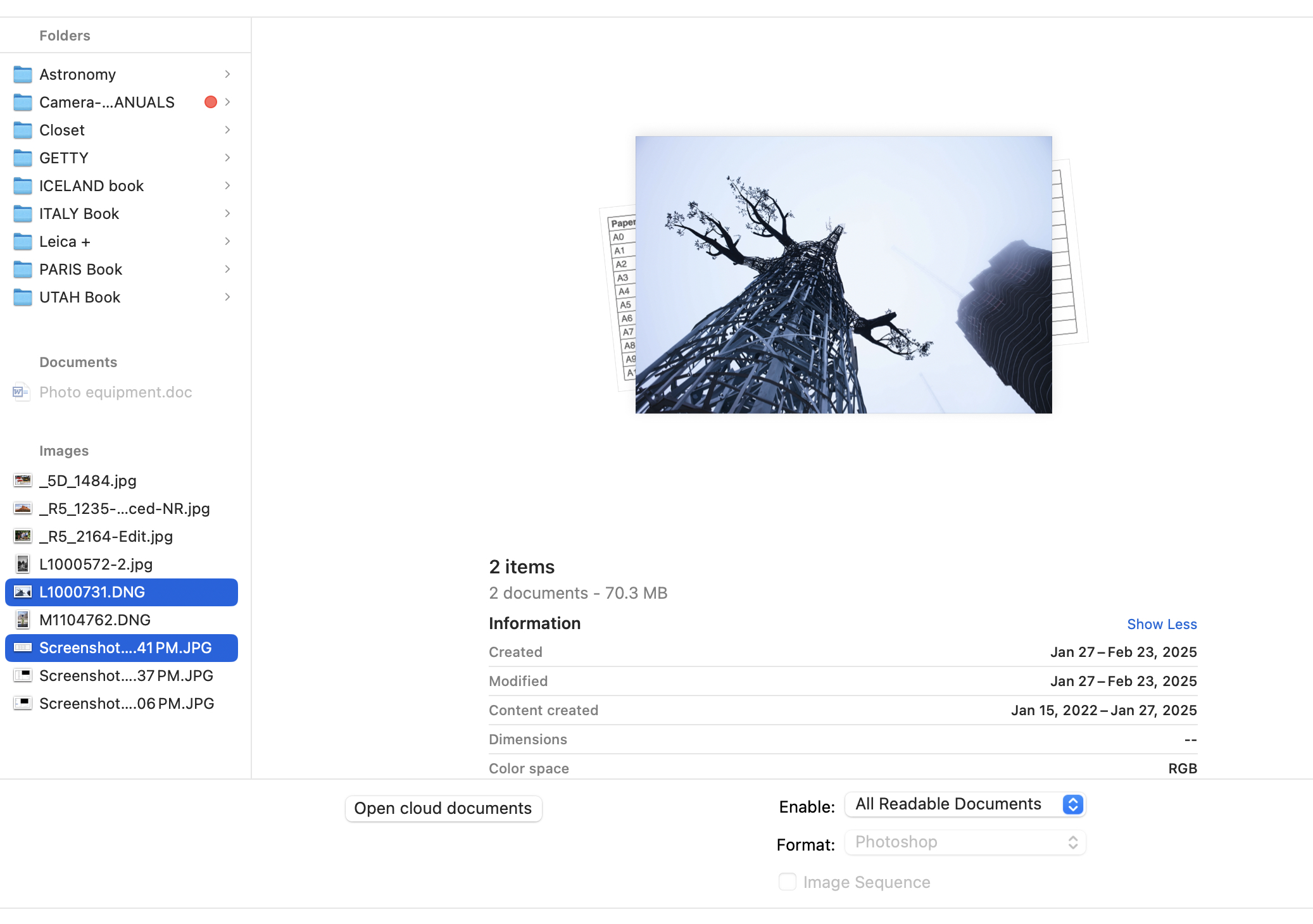Click the tower photo preview thumbnail
The height and width of the screenshot is (924, 1313).
(843, 275)
